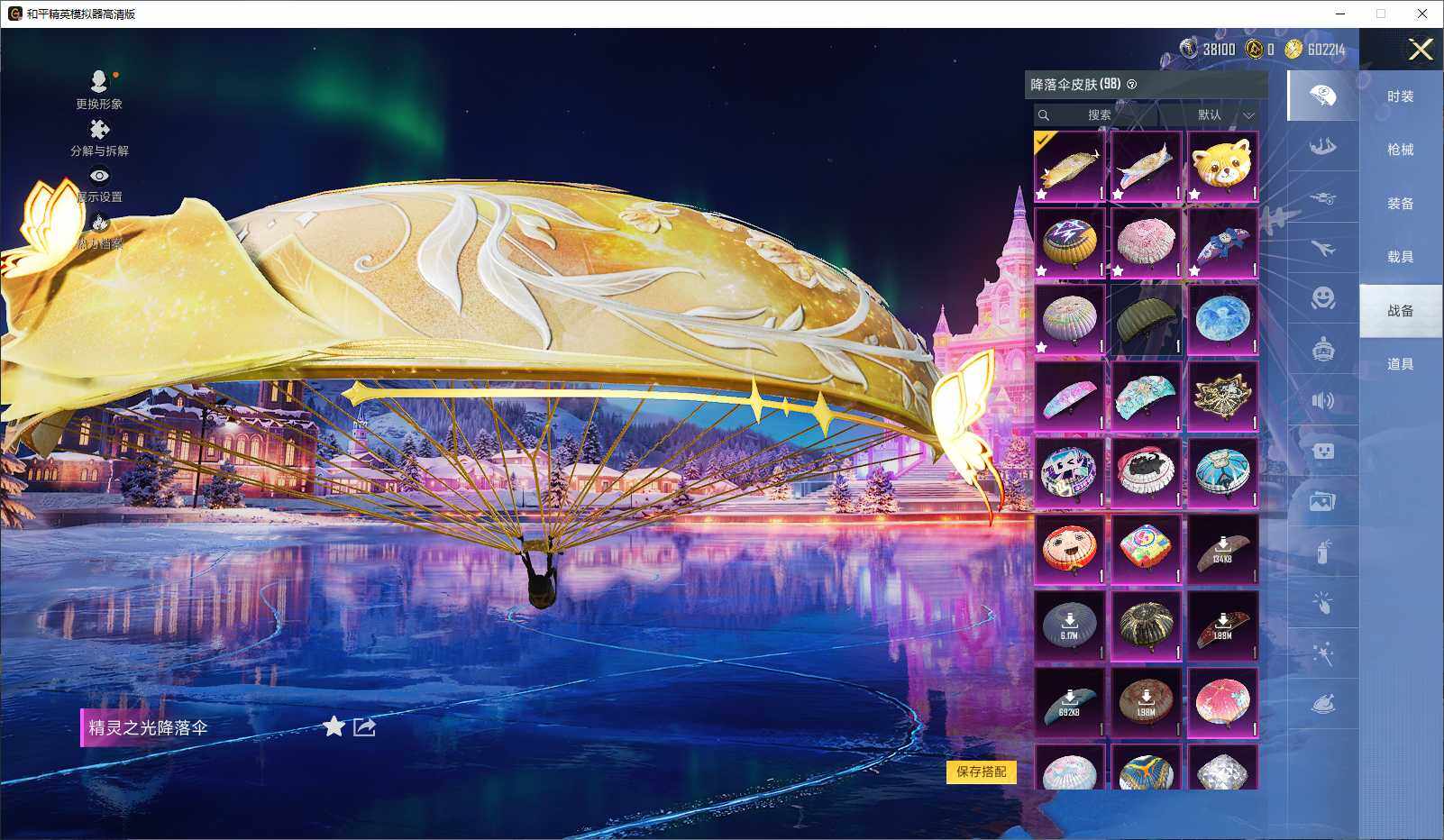Select the colorful square cushion parachute
This screenshot has width=1444, height=840.
click(1147, 550)
